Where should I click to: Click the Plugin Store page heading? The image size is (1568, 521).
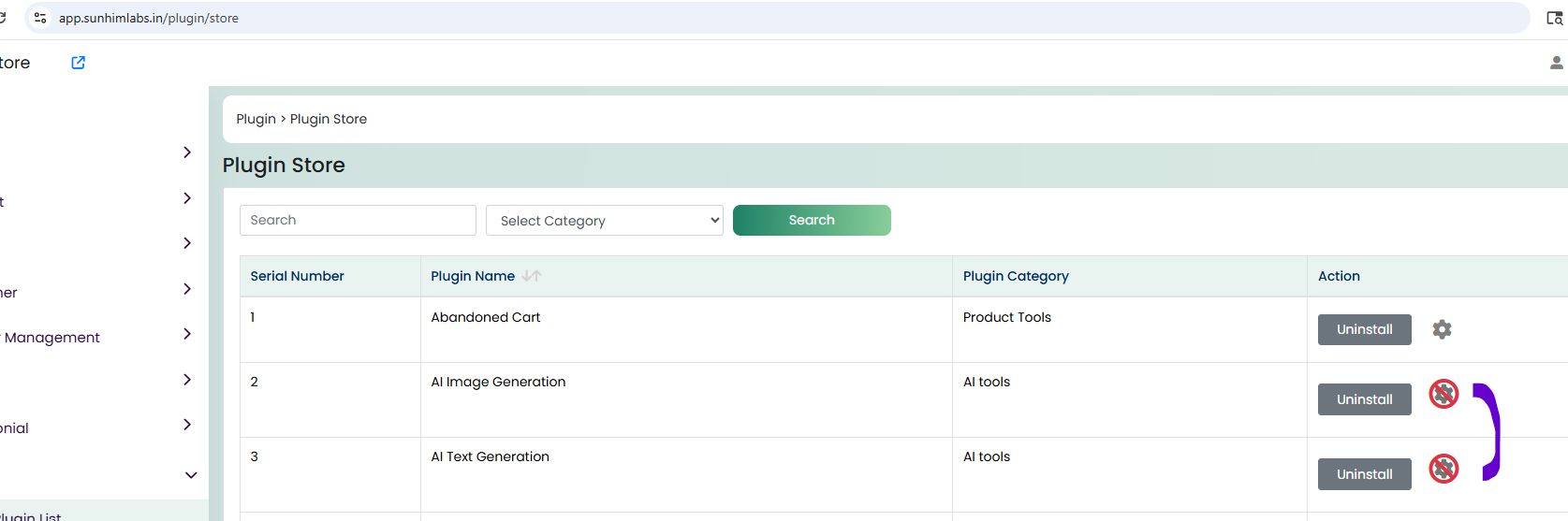point(284,166)
